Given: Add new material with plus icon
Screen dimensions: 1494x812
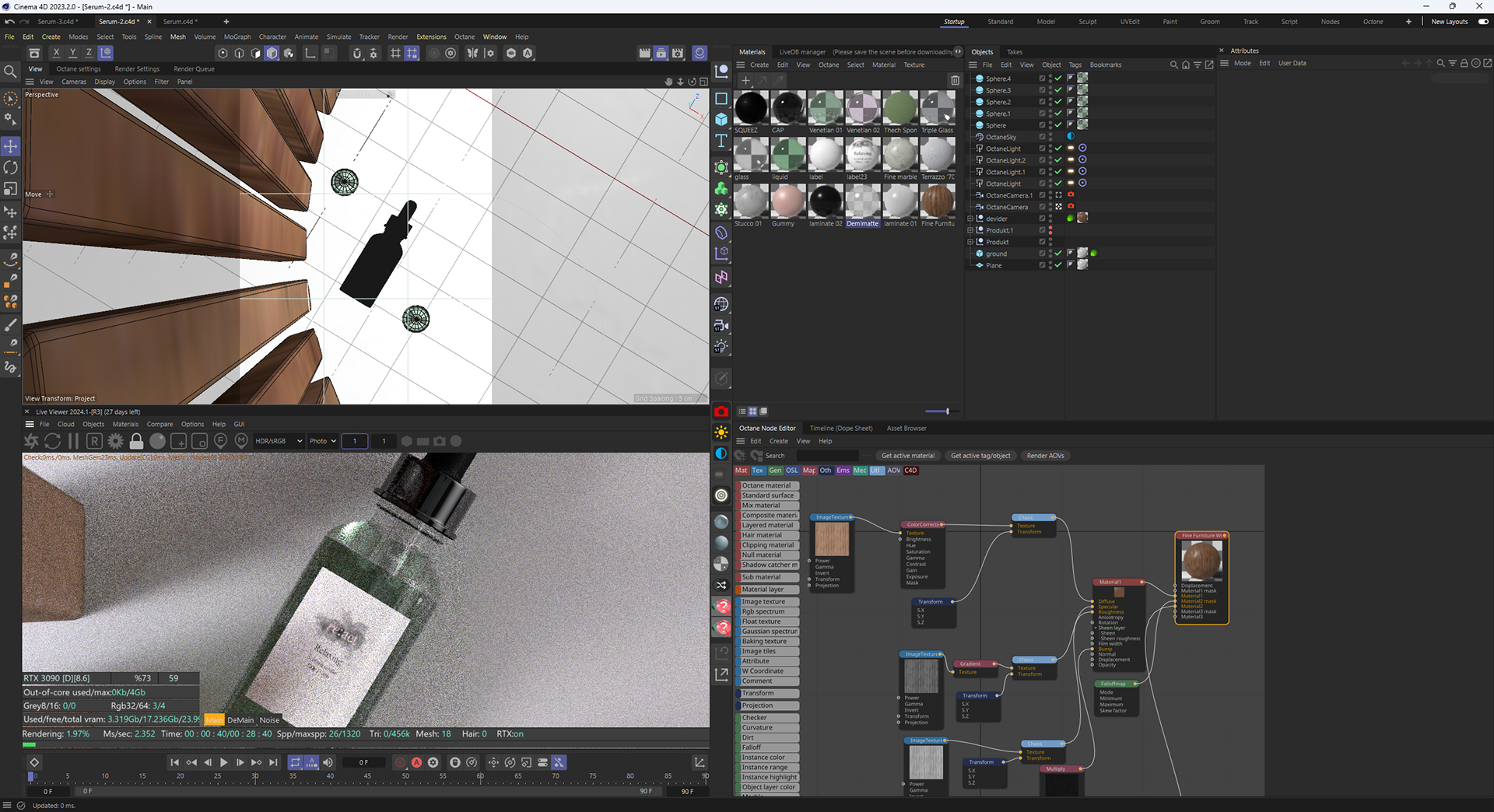Looking at the screenshot, I should (x=745, y=80).
